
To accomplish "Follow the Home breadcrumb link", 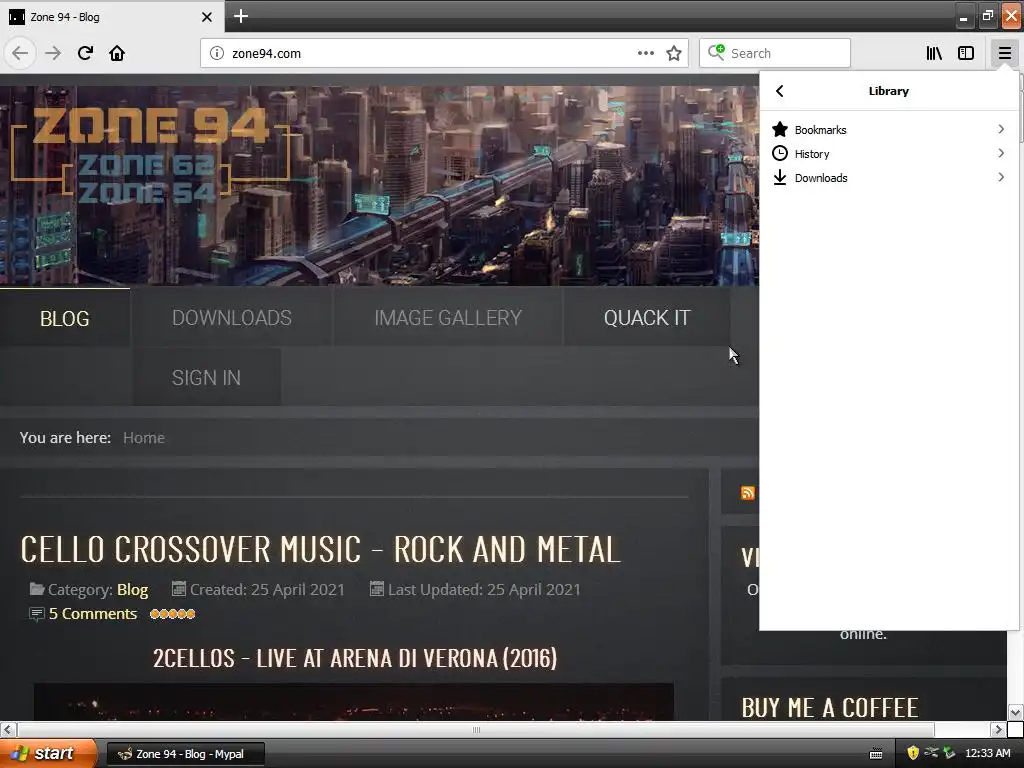I will point(144,438).
